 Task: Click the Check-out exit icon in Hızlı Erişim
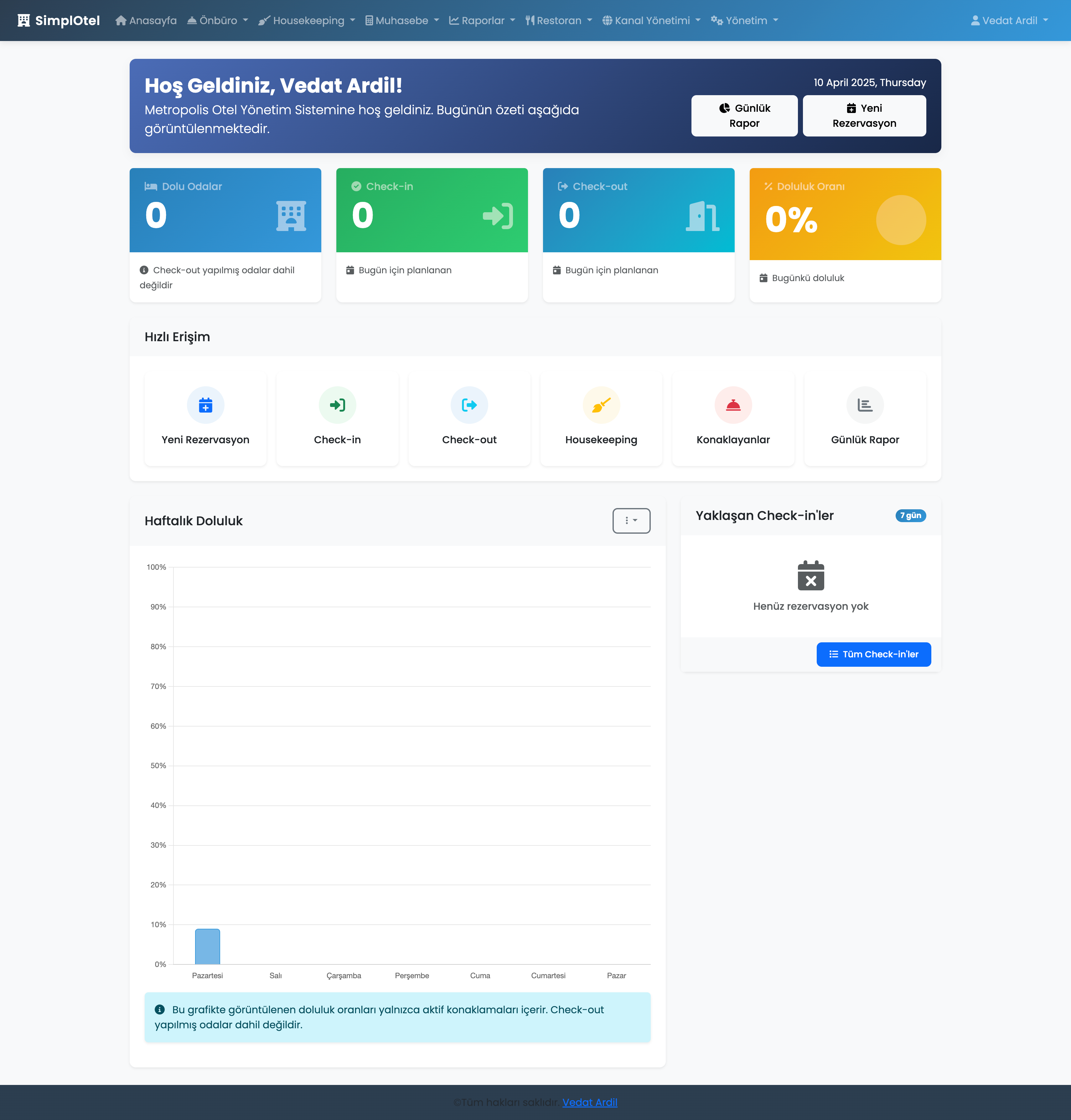(469, 405)
